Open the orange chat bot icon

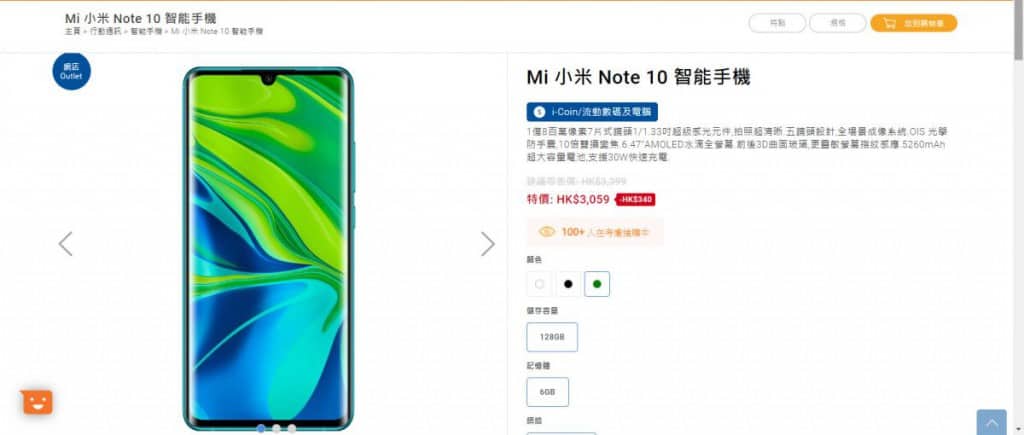pyautogui.click(x=37, y=402)
